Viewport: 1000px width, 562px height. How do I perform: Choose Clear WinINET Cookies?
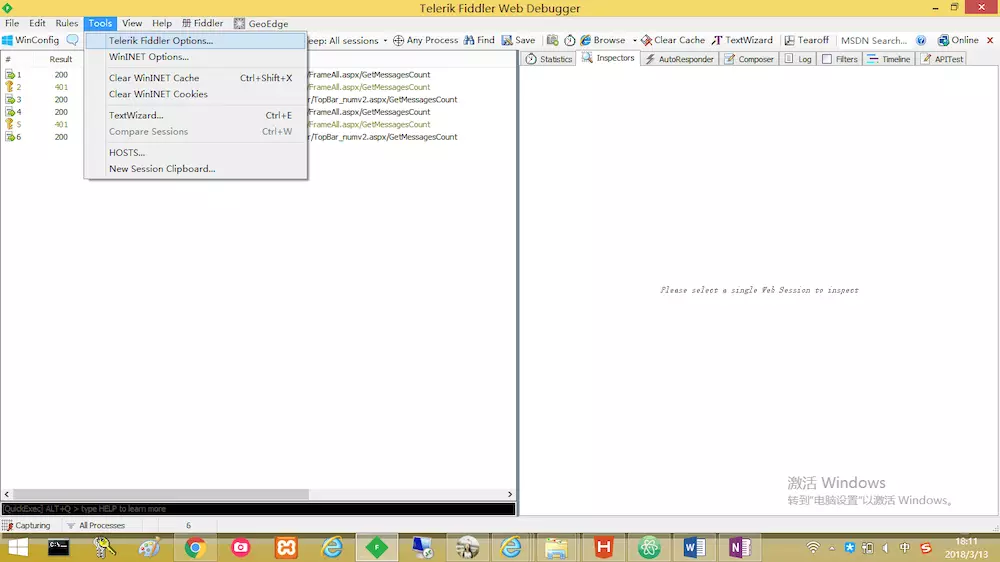(195, 94)
